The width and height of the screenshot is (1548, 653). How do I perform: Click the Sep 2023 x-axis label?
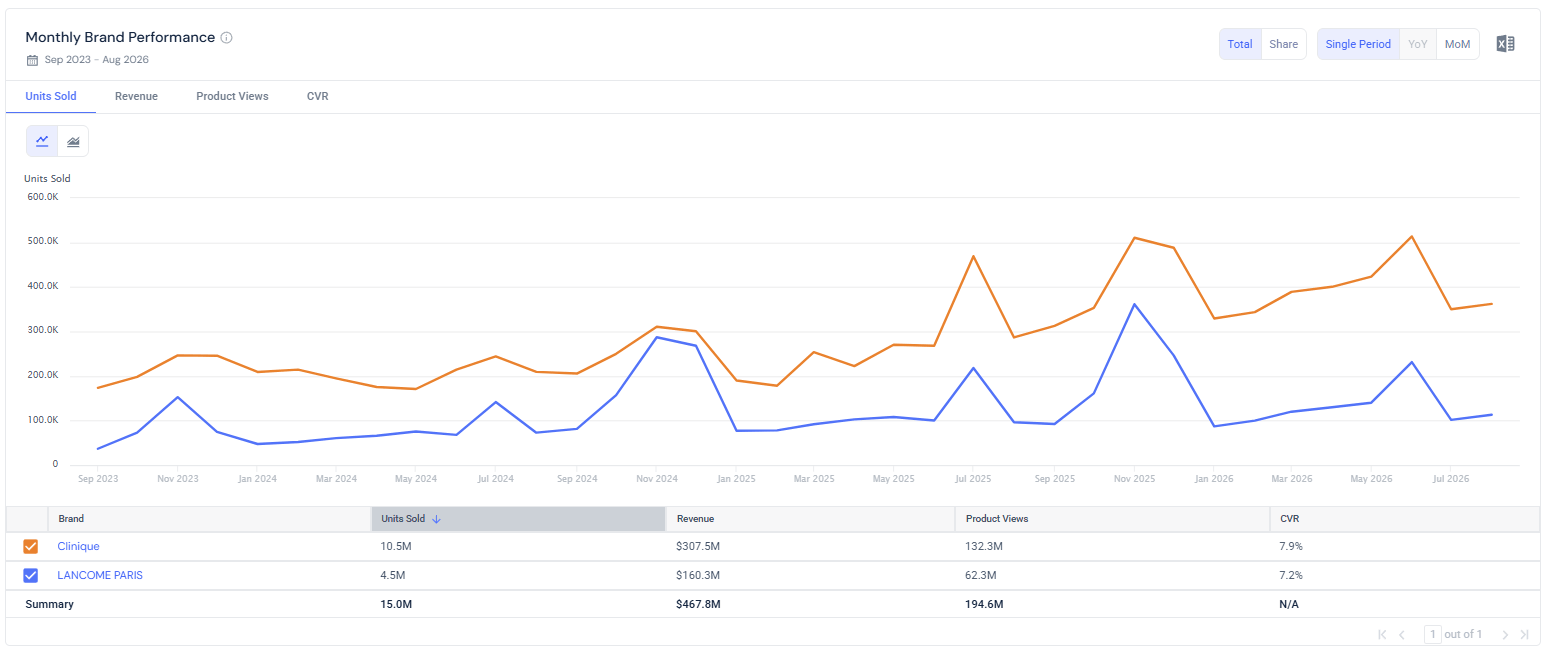98,479
